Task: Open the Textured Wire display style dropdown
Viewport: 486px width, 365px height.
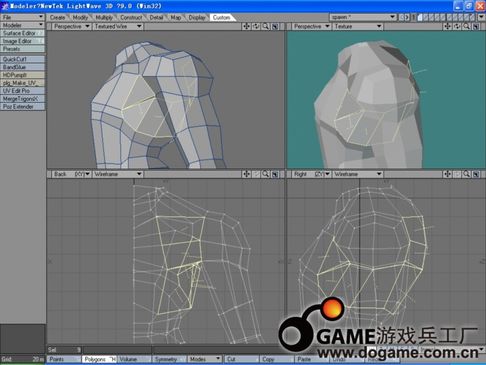Action: coord(118,26)
